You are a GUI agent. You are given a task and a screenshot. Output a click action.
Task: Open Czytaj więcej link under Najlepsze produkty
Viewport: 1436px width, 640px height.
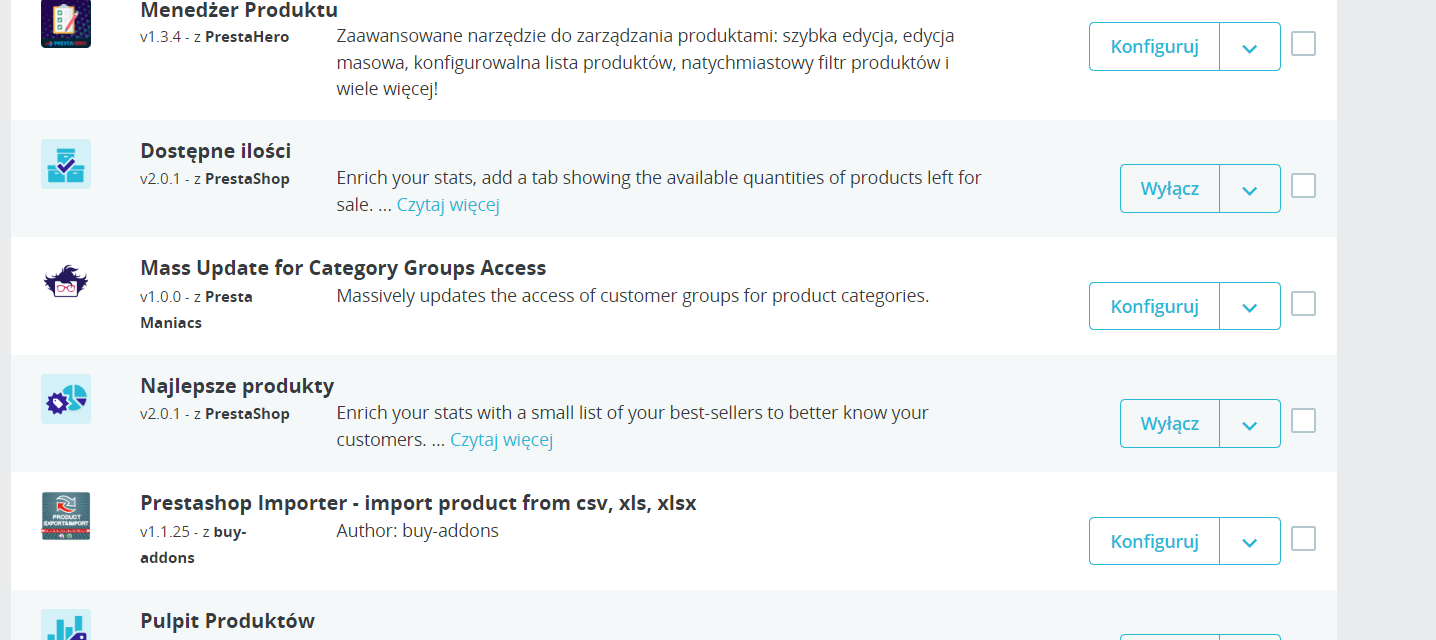501,440
